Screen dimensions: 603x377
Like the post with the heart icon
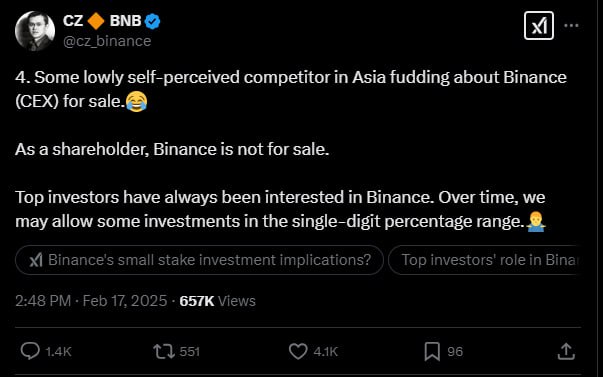click(298, 351)
